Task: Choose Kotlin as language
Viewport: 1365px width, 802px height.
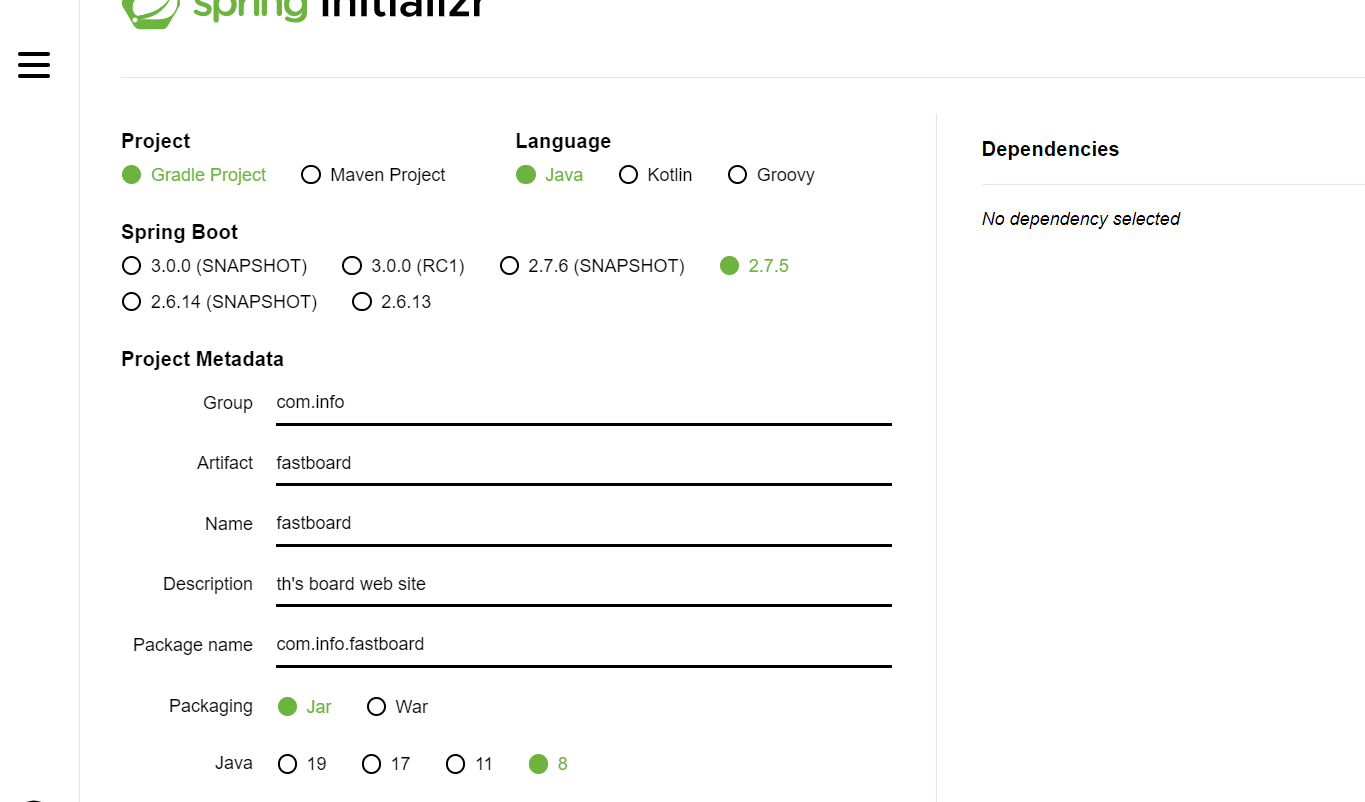Action: [655, 175]
